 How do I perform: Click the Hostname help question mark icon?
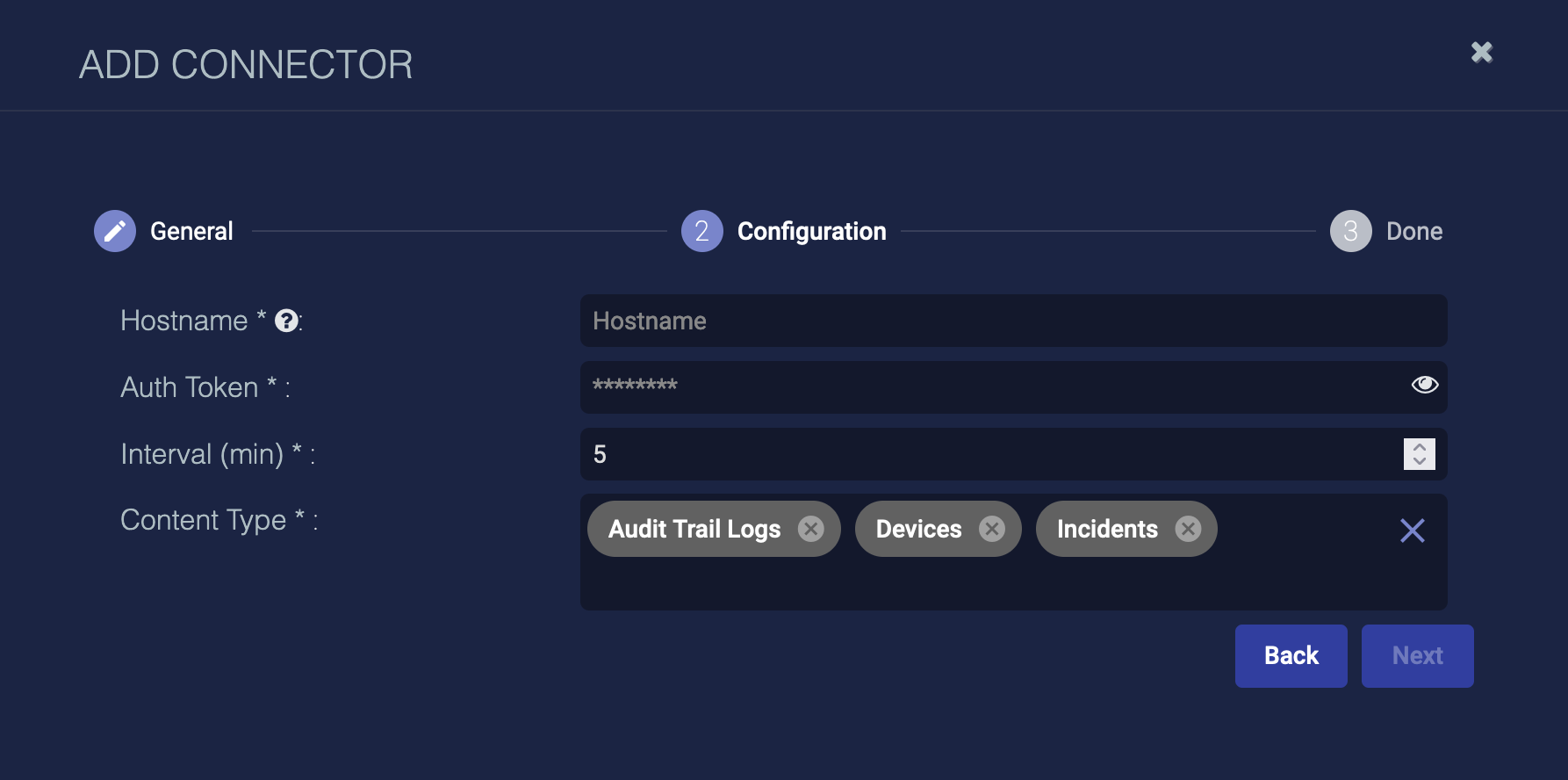[286, 321]
